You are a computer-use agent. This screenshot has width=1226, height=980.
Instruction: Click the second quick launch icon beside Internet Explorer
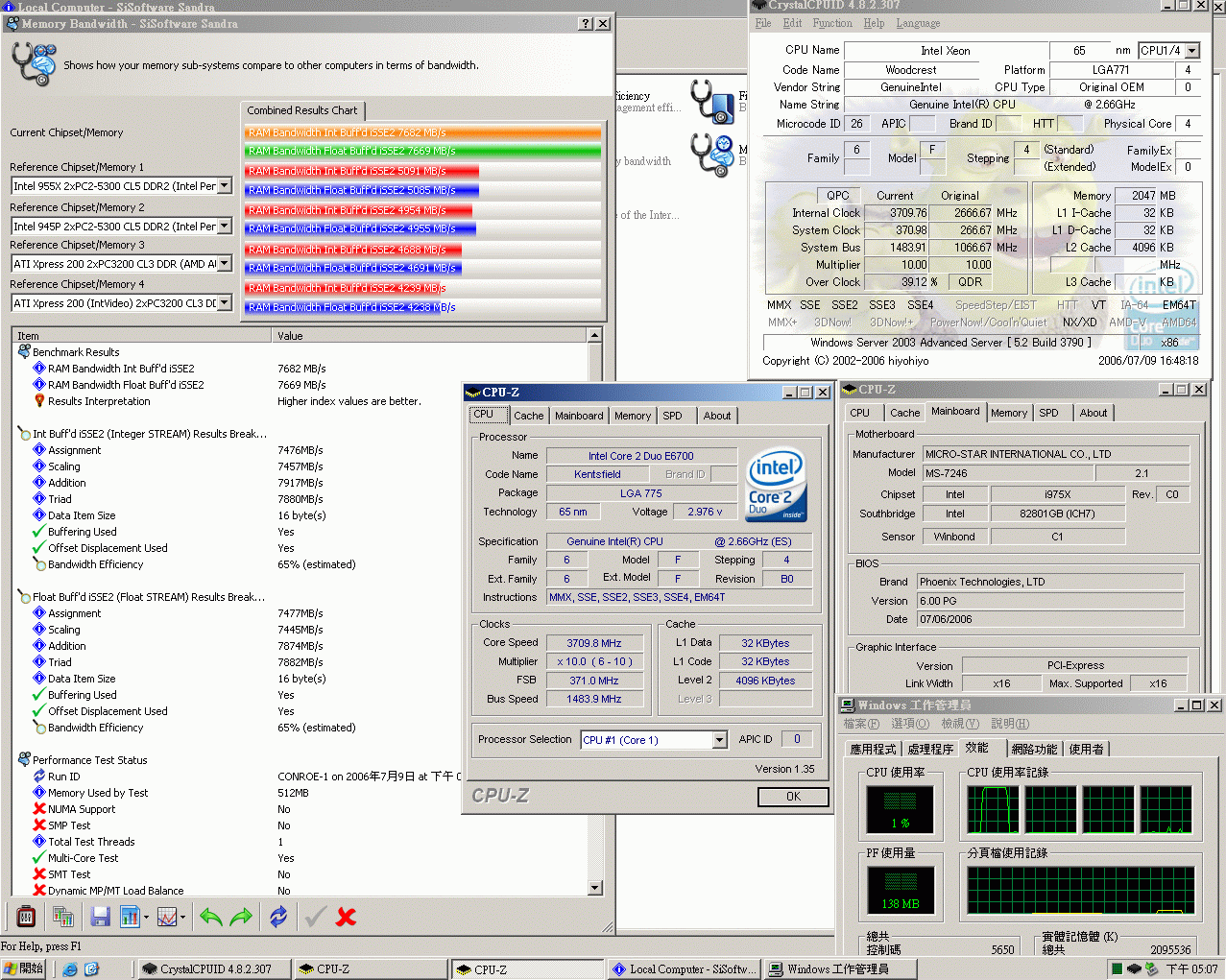click(91, 969)
